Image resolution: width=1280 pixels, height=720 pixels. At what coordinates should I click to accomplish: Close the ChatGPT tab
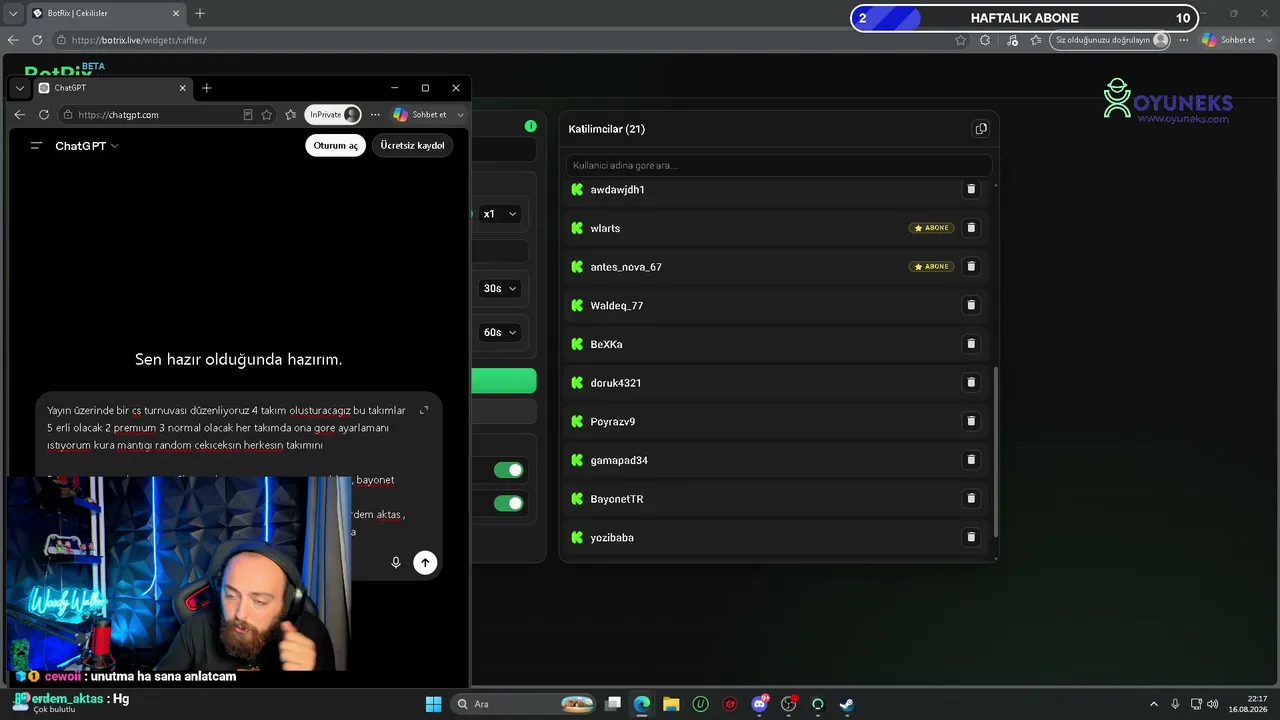click(x=182, y=88)
